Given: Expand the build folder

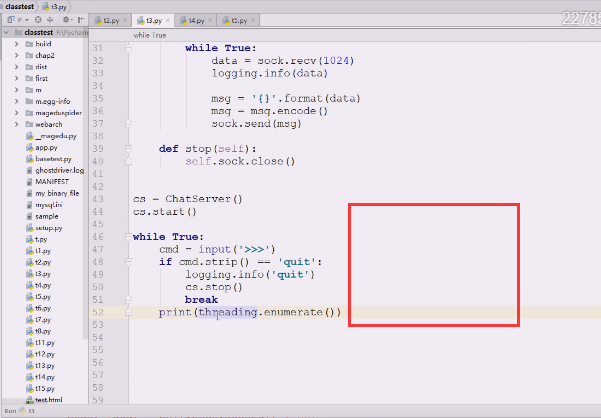Looking at the screenshot, I should pos(16,44).
